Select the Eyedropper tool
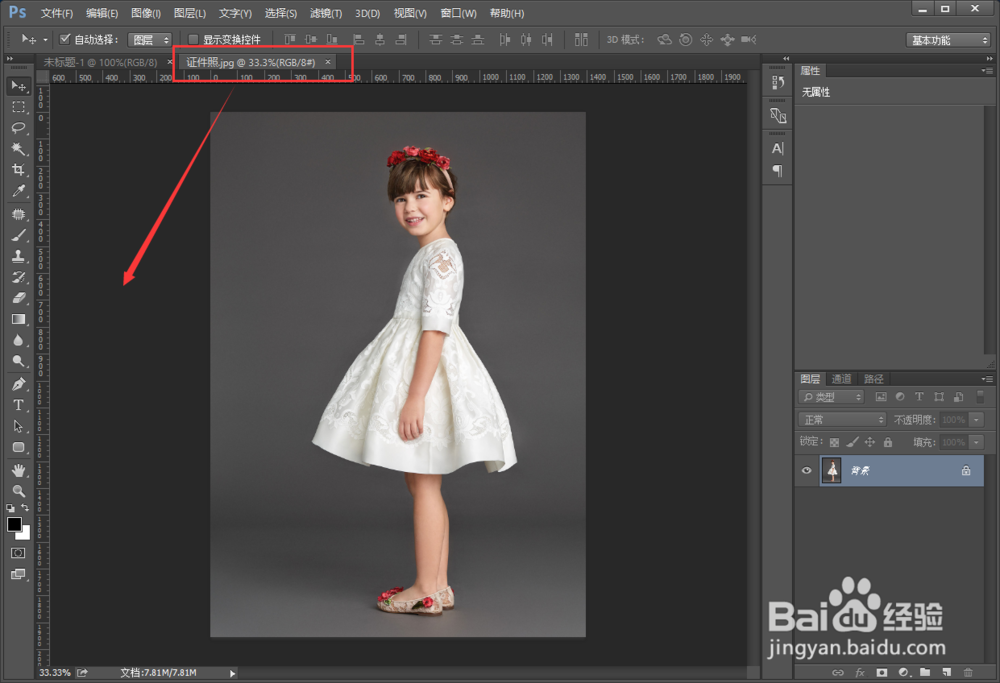Viewport: 1000px width, 683px height. (18, 191)
